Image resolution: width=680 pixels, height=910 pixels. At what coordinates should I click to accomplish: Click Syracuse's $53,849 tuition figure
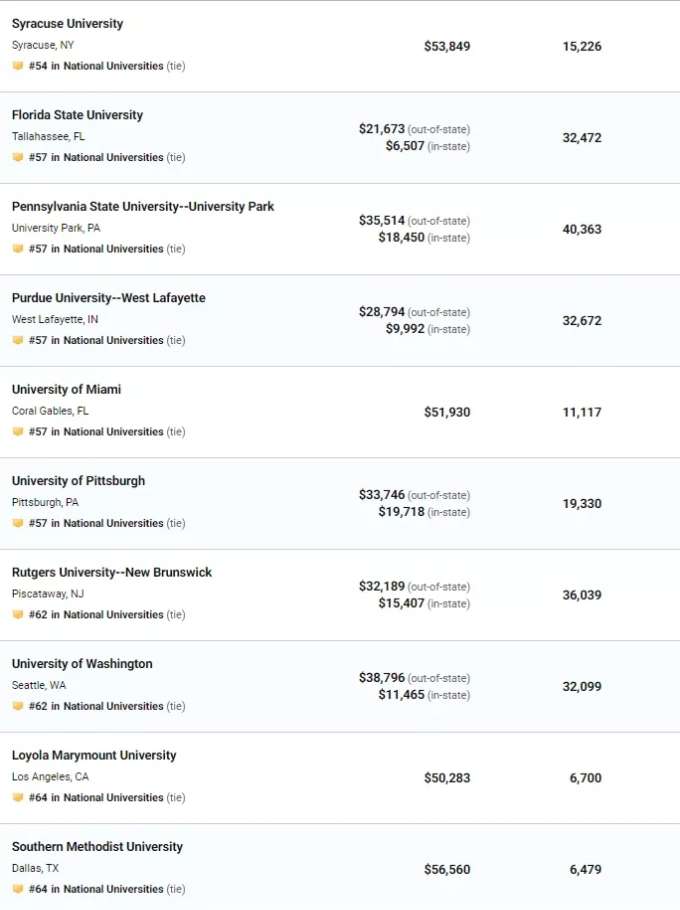(447, 46)
